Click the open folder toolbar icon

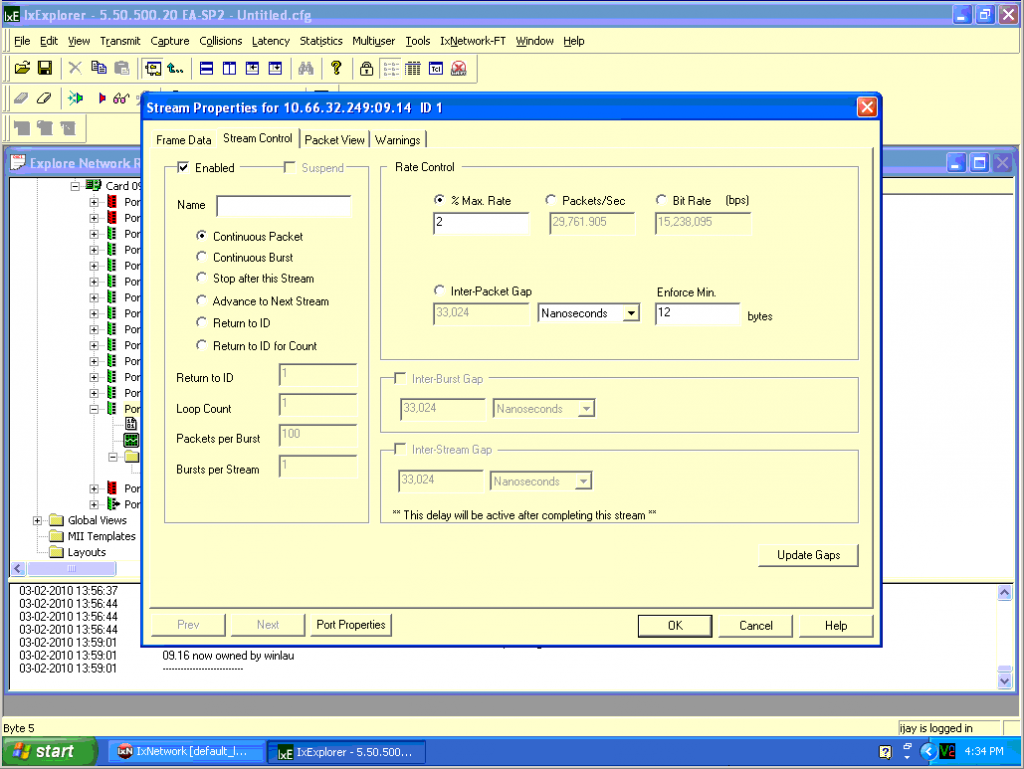tap(22, 68)
